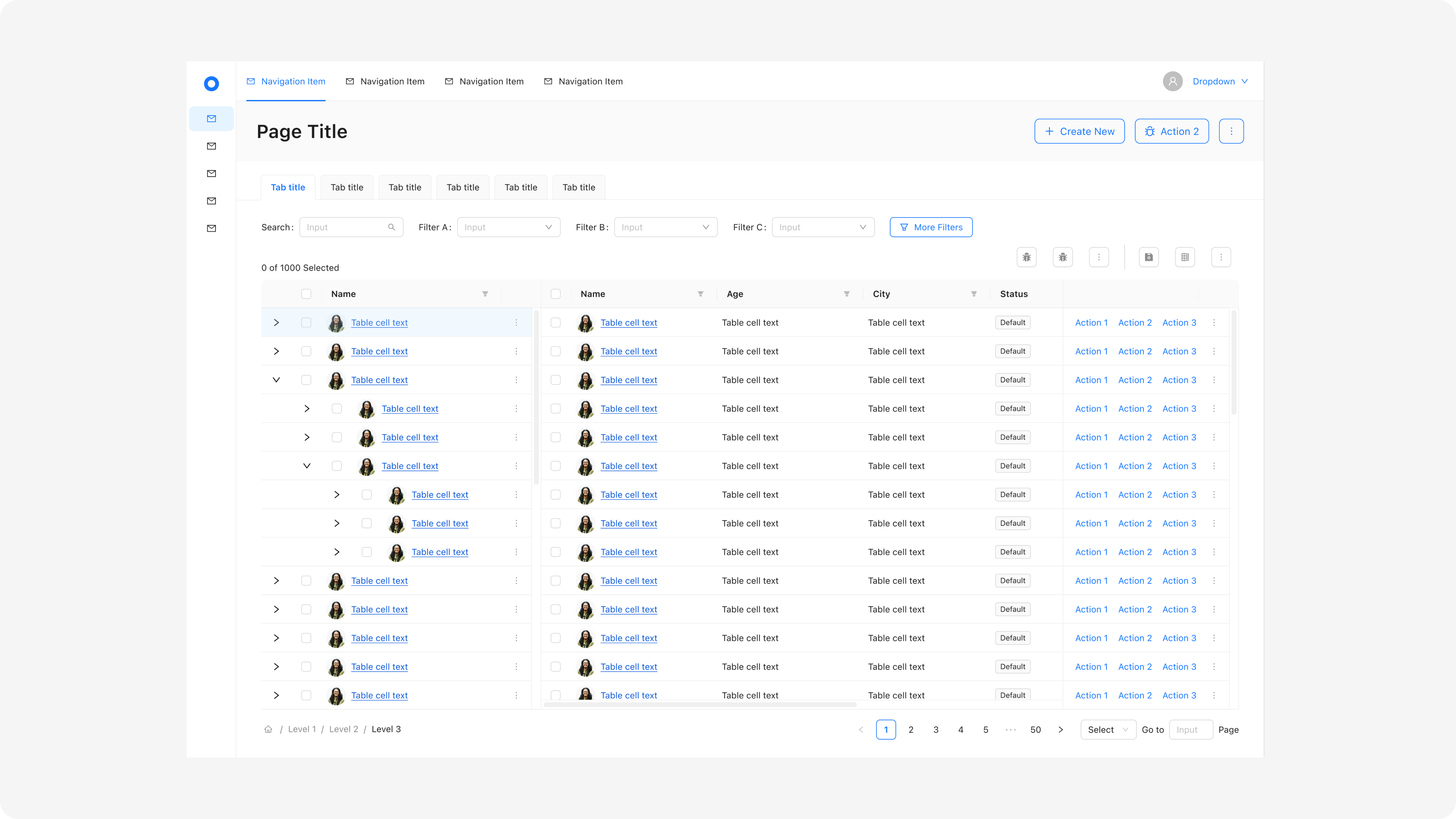This screenshot has height=819, width=1456.
Task: Click the Create New button
Action: pos(1080,131)
